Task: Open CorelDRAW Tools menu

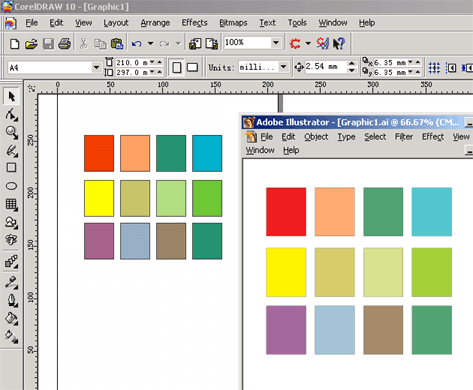Action: [x=297, y=23]
